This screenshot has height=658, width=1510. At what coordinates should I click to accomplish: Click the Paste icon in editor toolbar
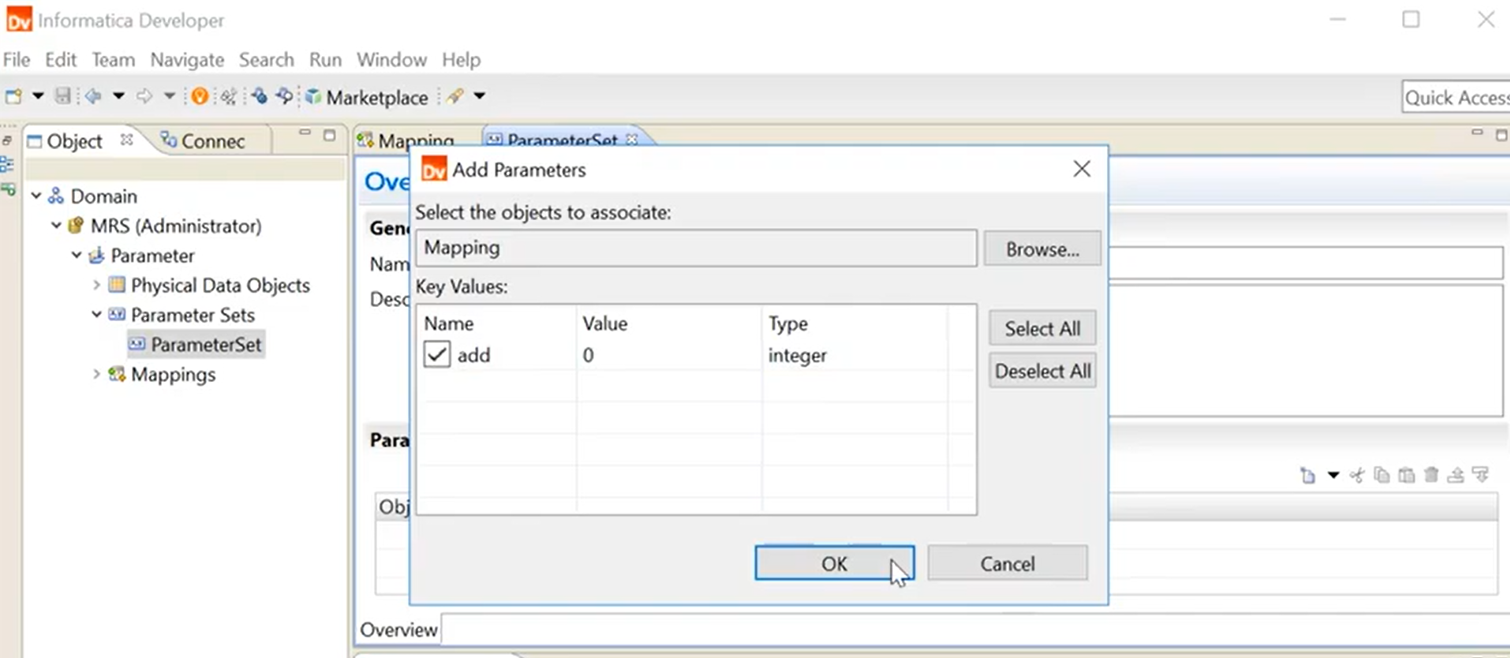[x=1406, y=476]
